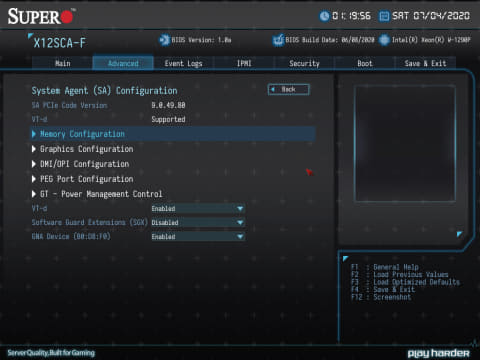Expand arrow next to GT - Power Management
480x360 pixels.
click(34, 194)
